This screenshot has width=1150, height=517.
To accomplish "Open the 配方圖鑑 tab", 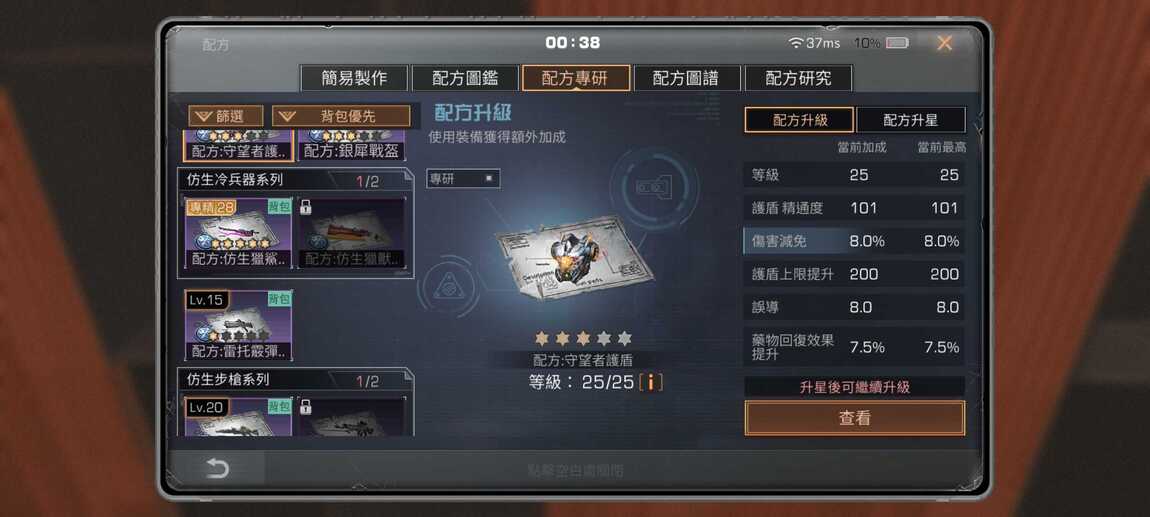I will point(465,78).
